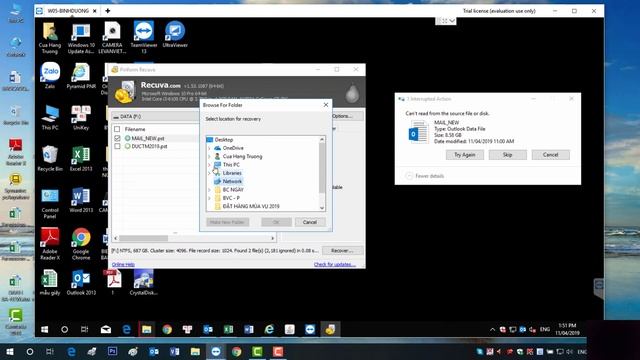This screenshot has height=360, width=640.
Task: Close the Browse For Folder dialog
Action: pos(326,105)
